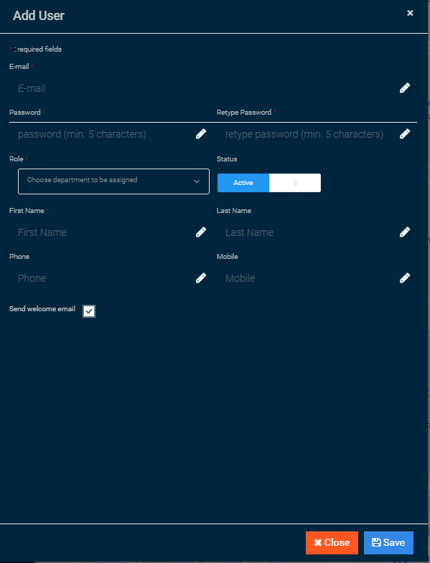Image resolution: width=430 pixels, height=563 pixels.
Task: Click the white handle of Status toggle
Action: (x=295, y=183)
